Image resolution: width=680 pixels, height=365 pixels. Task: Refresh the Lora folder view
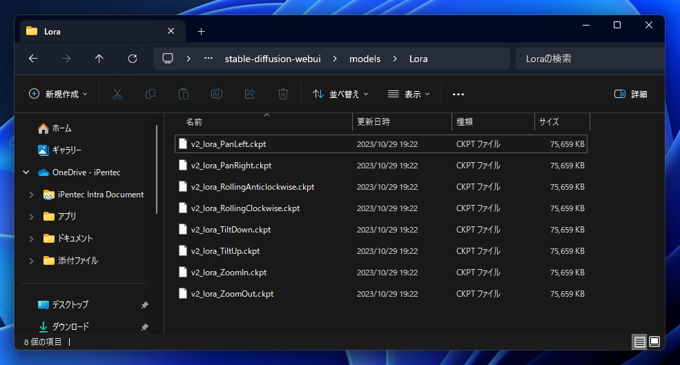point(132,59)
